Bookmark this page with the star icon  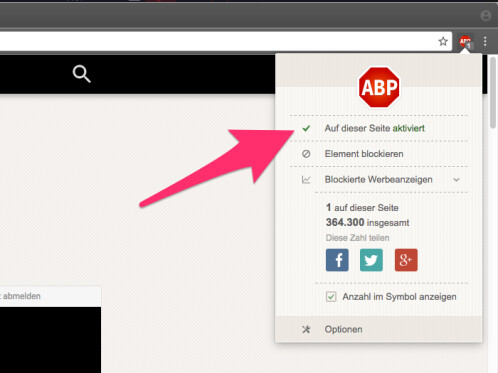443,42
